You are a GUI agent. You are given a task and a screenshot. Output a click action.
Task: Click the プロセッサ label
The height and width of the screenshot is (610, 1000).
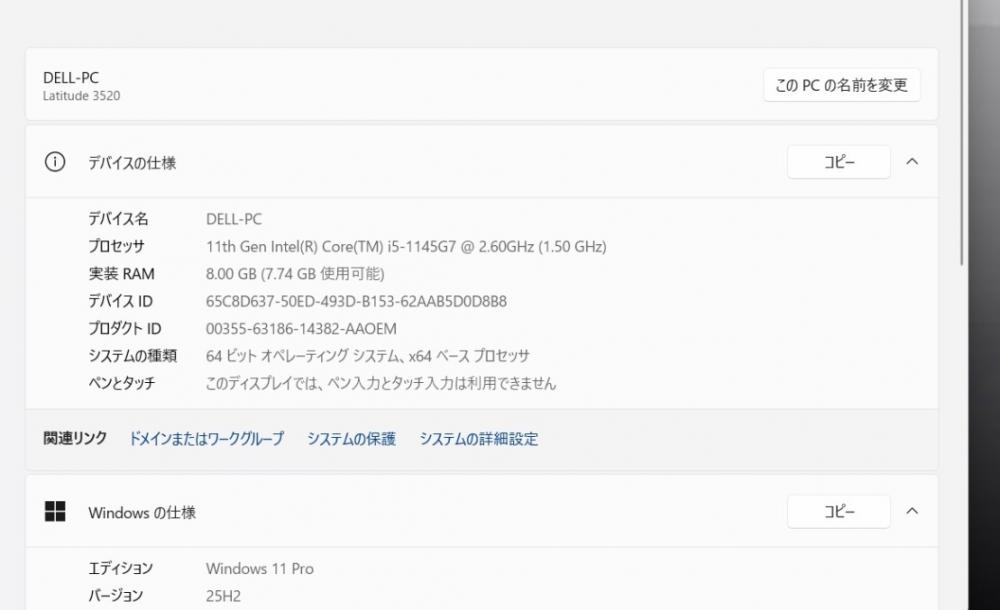tap(116, 246)
